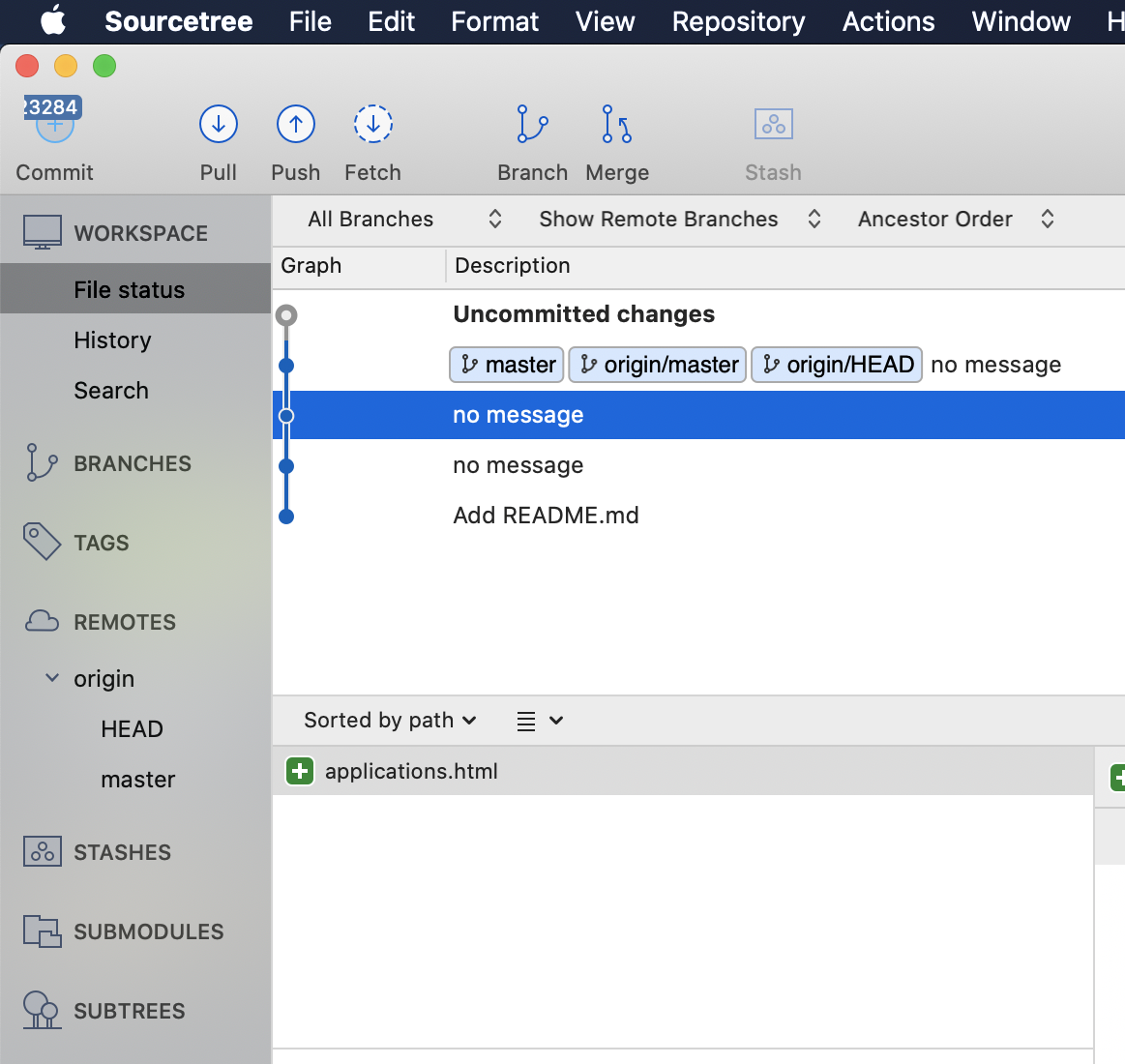Collapse the origin remote chevron
This screenshot has width=1125, height=1064.
pos(52,677)
